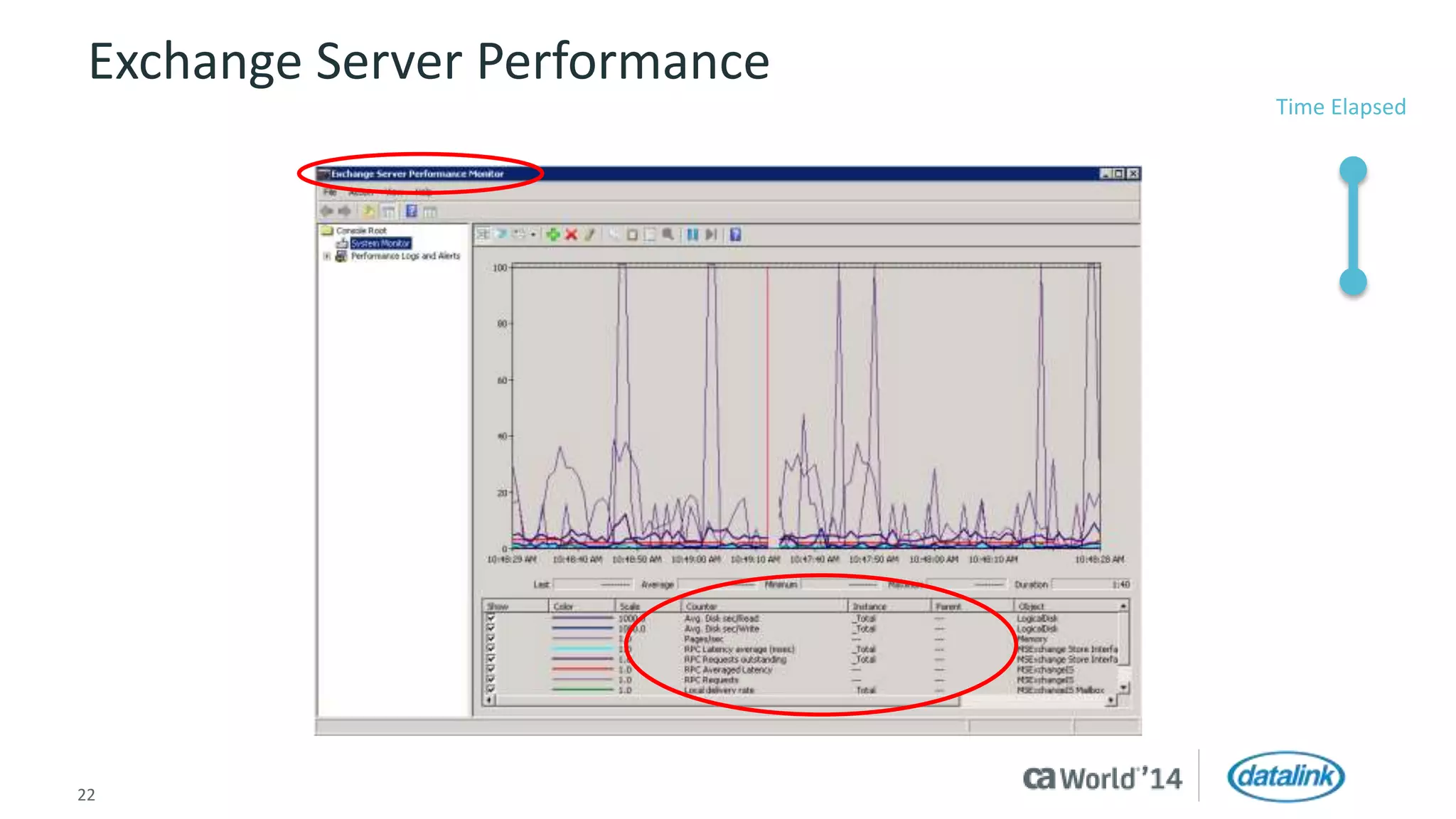The height and width of the screenshot is (819, 1456).
Task: Click the Performance Logs and Alerts icon
Action: [341, 256]
